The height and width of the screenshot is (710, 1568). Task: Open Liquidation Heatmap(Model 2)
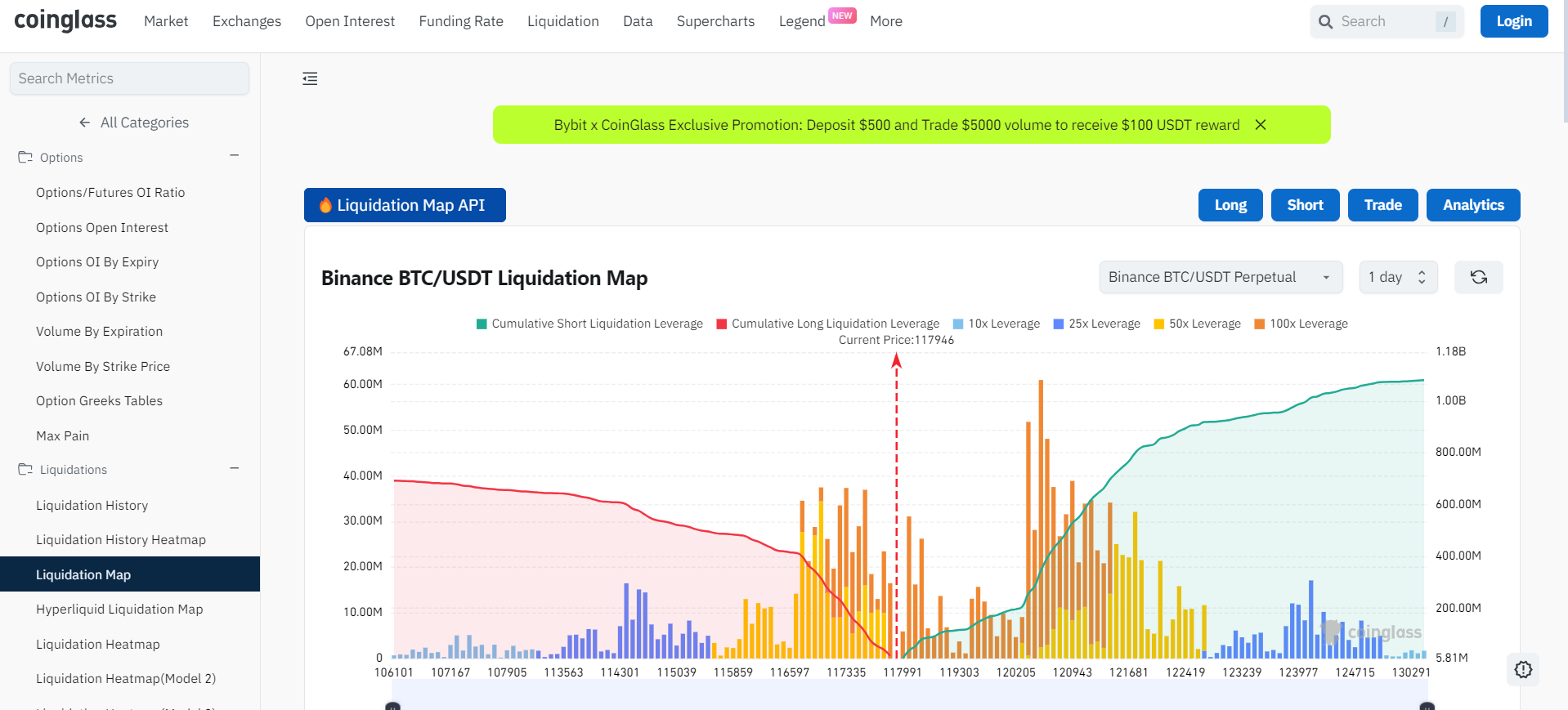(126, 679)
